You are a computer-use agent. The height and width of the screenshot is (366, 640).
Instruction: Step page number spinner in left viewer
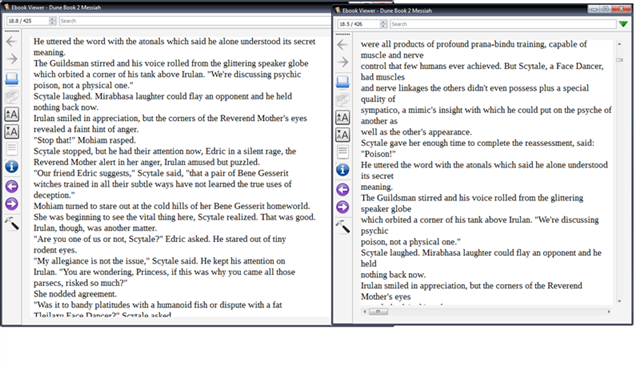[x=52, y=21]
